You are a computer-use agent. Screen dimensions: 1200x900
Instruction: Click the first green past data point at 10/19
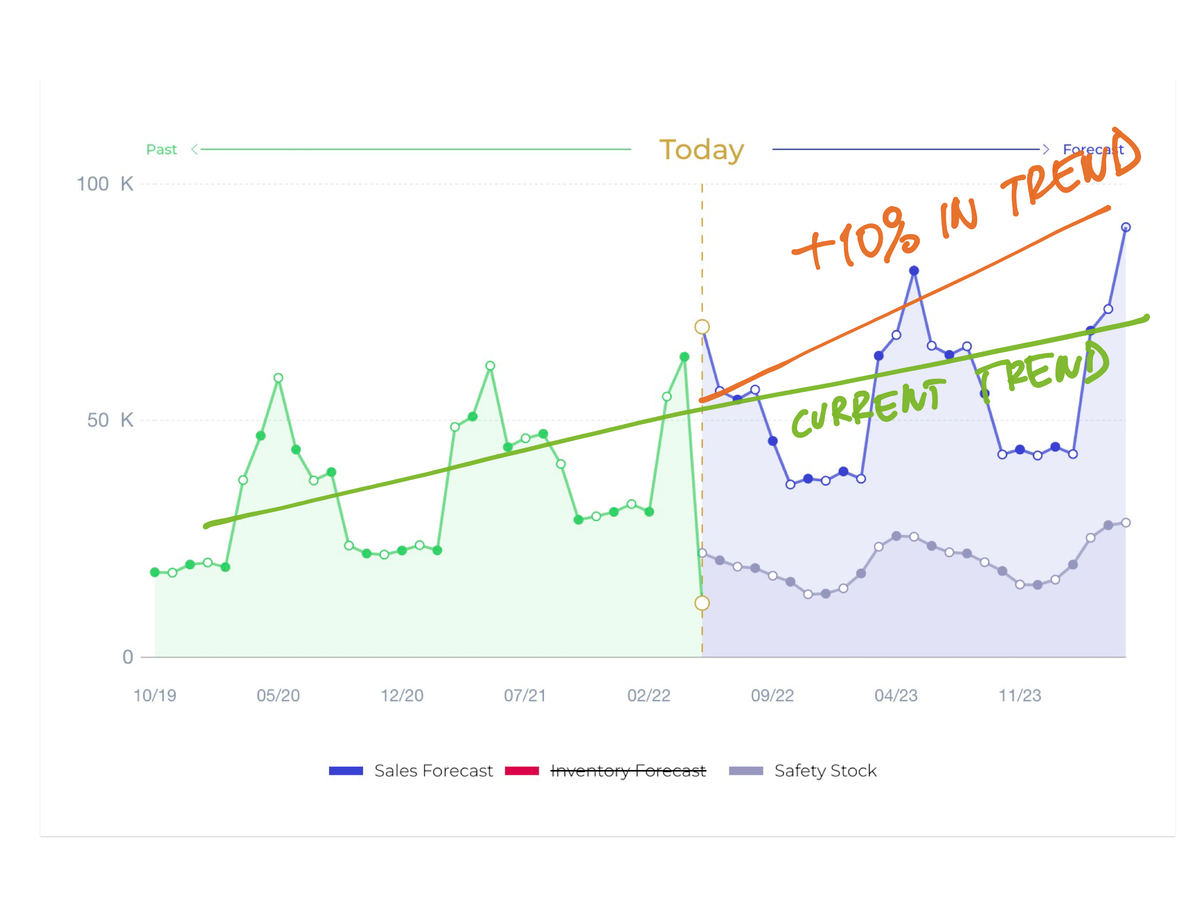point(155,572)
